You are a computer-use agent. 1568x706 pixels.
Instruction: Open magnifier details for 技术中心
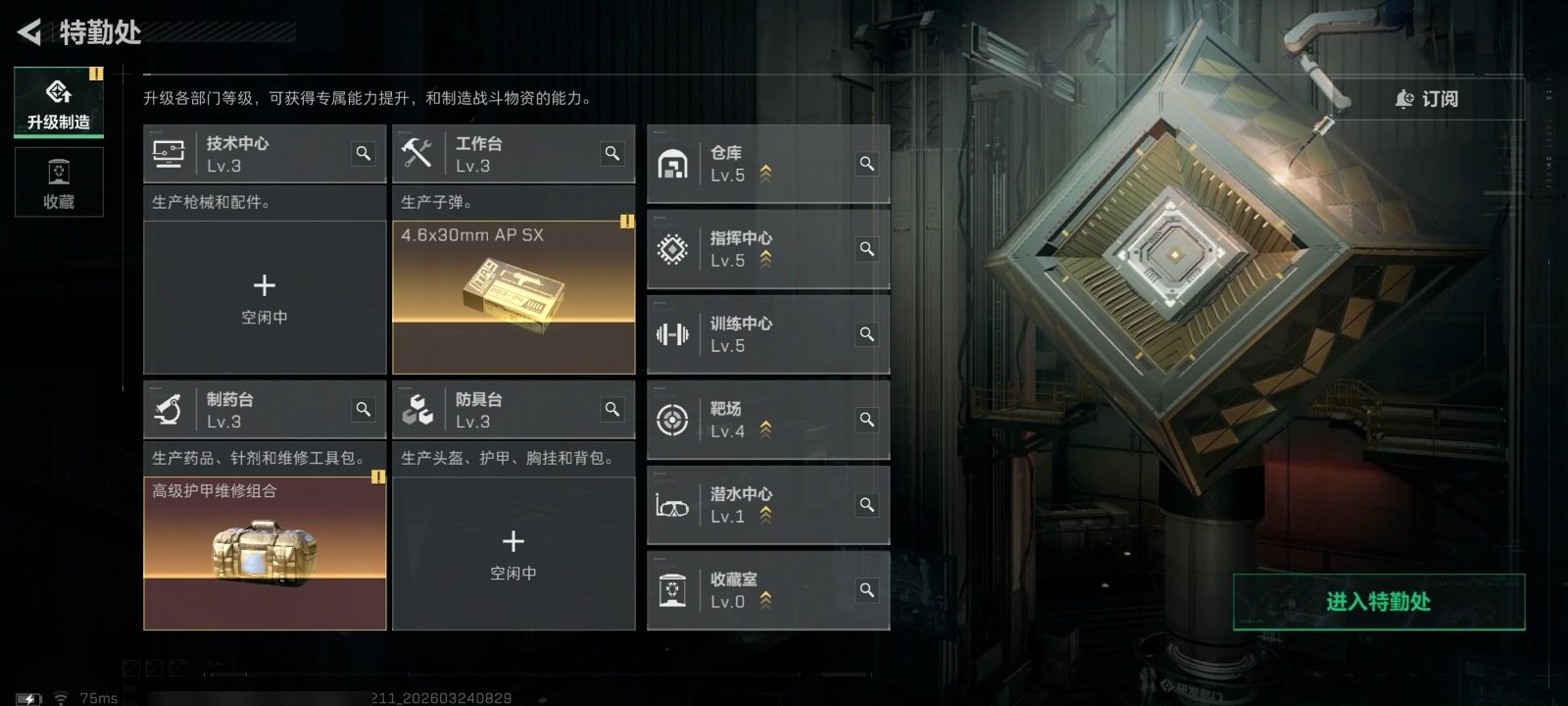[x=364, y=154]
